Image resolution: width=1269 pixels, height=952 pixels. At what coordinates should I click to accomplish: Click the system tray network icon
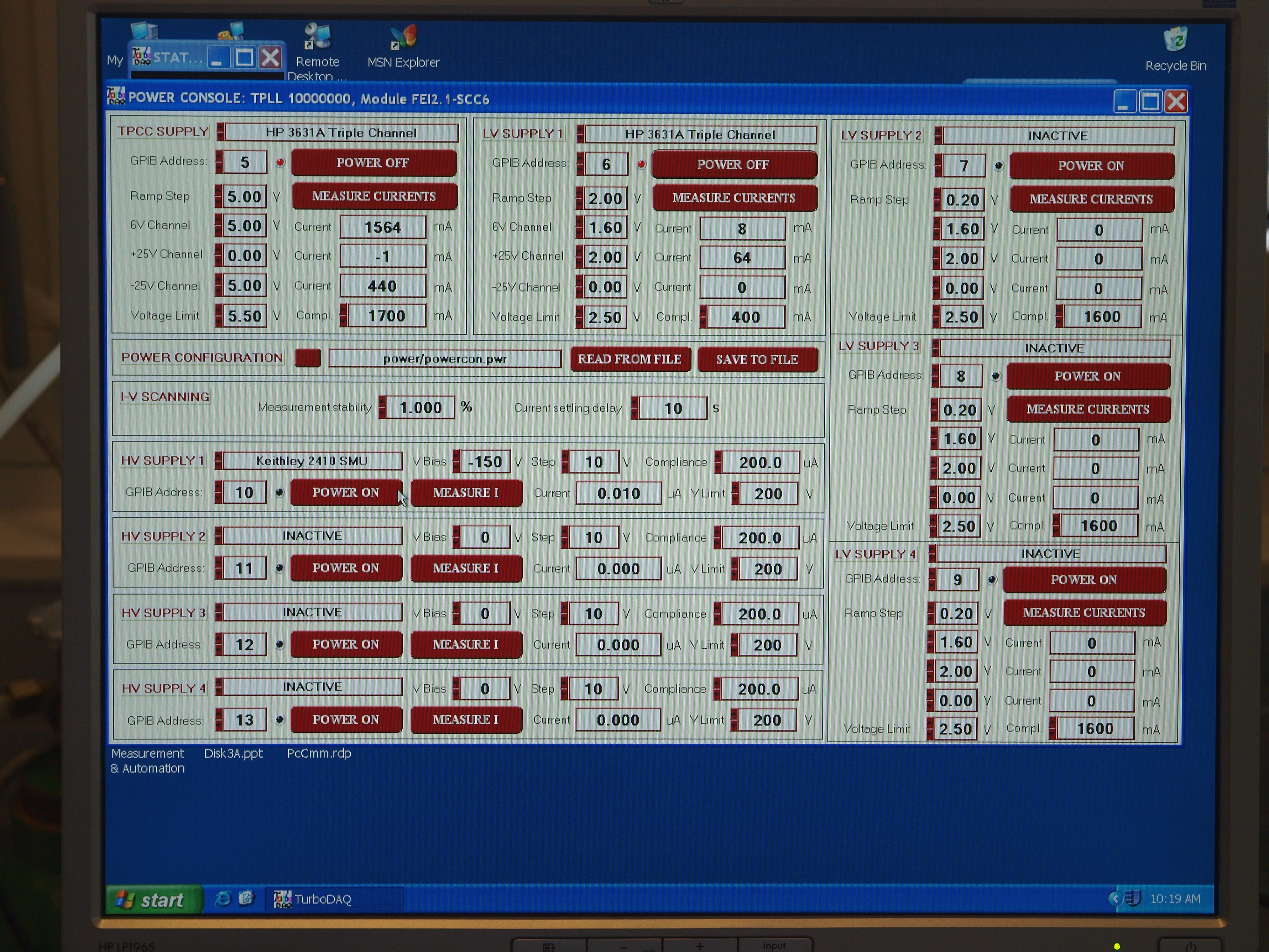(x=1133, y=898)
